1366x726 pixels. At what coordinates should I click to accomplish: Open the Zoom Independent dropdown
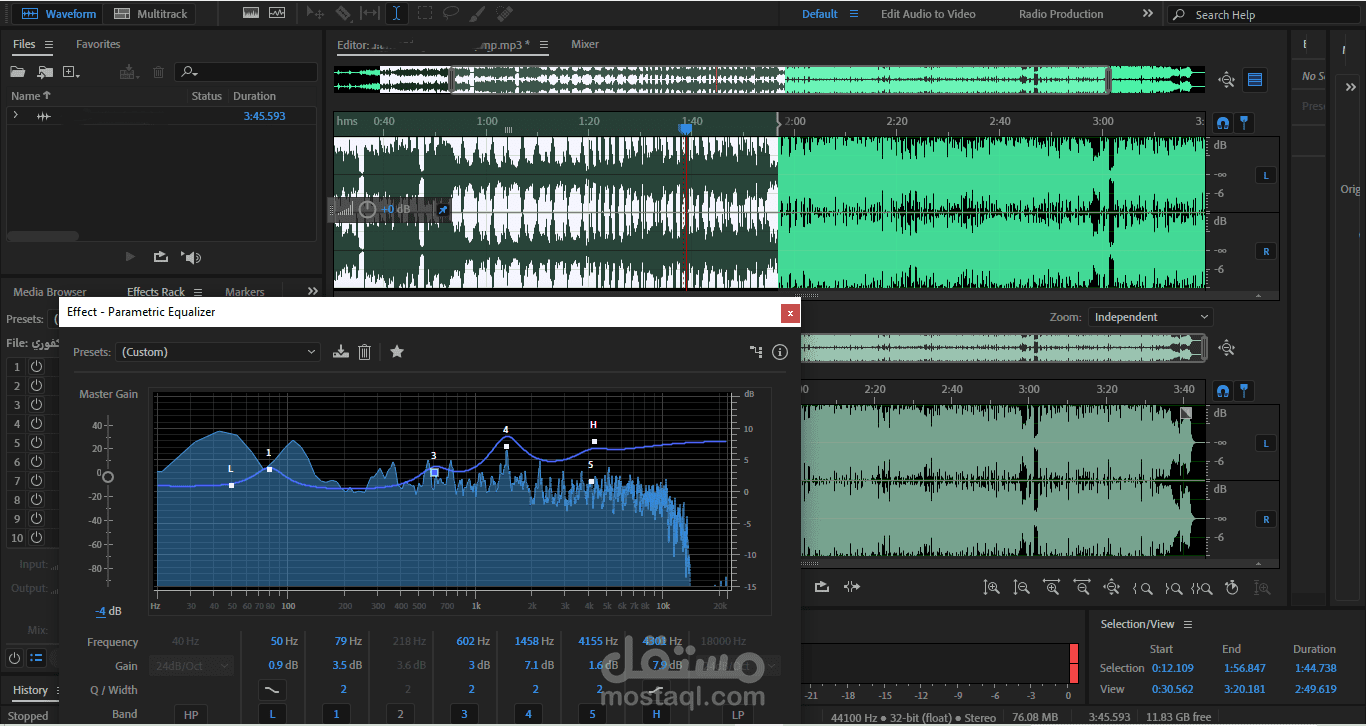click(1150, 316)
